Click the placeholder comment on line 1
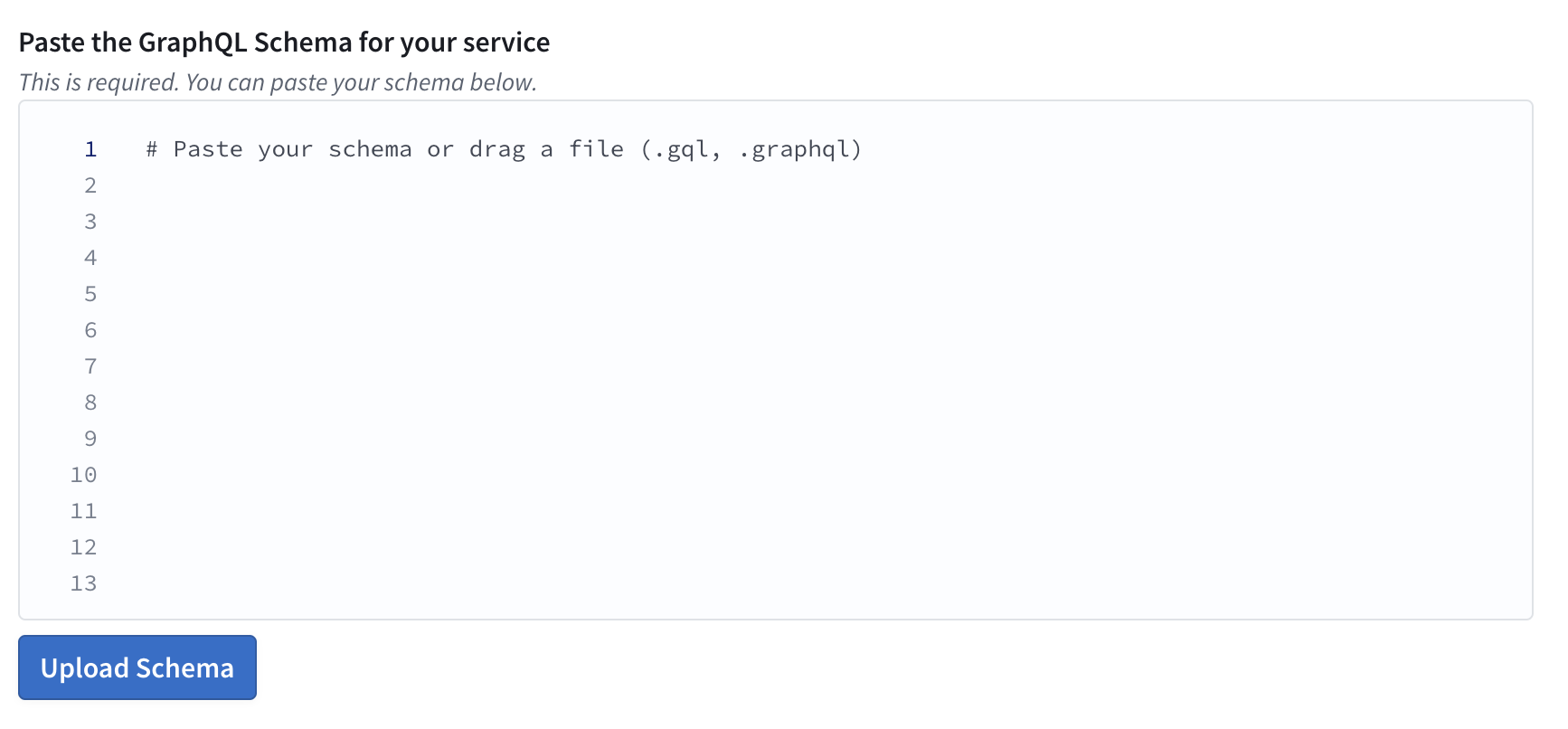This screenshot has width=1568, height=729. (503, 148)
